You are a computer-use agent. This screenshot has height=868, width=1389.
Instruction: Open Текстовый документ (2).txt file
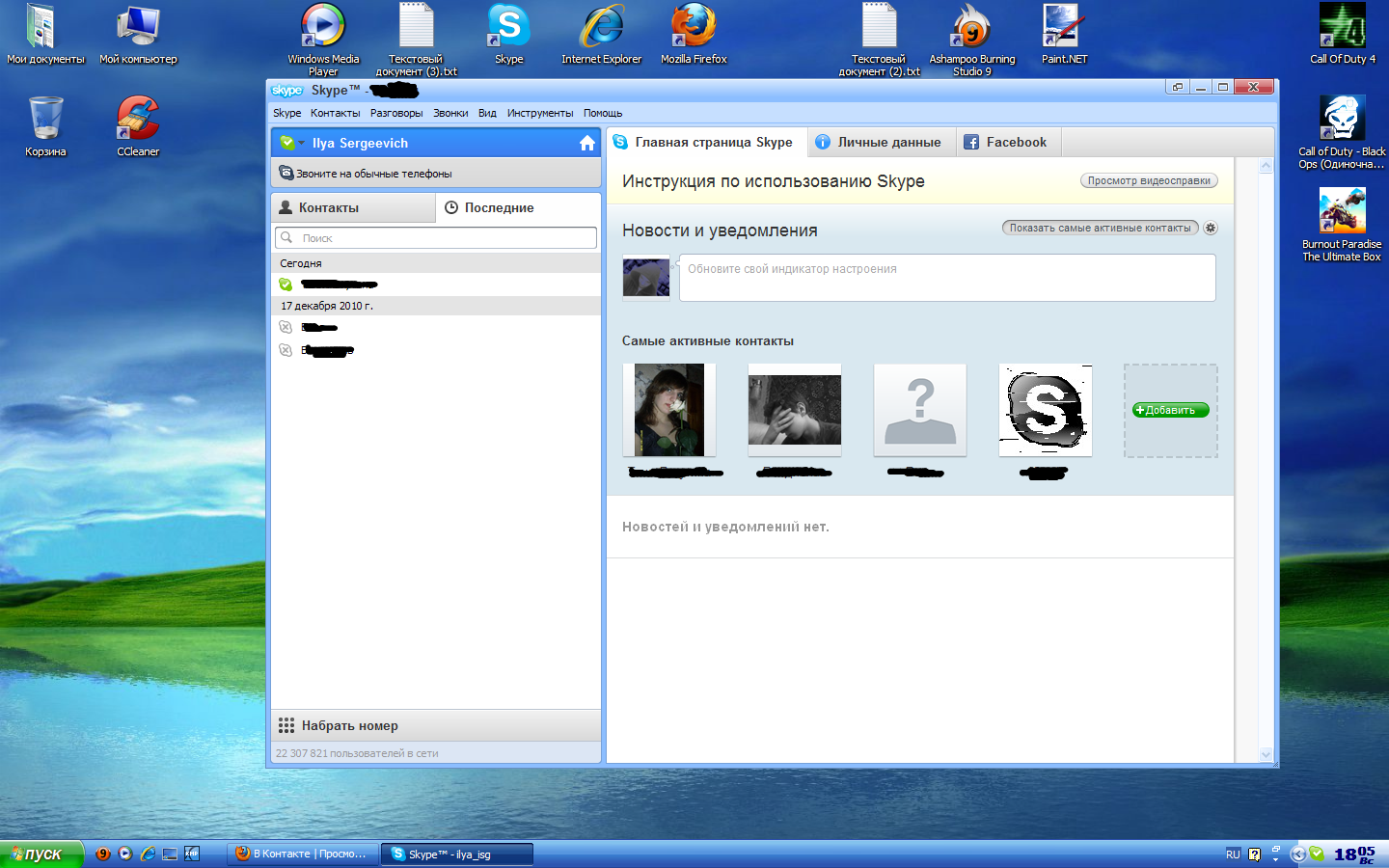[879, 39]
